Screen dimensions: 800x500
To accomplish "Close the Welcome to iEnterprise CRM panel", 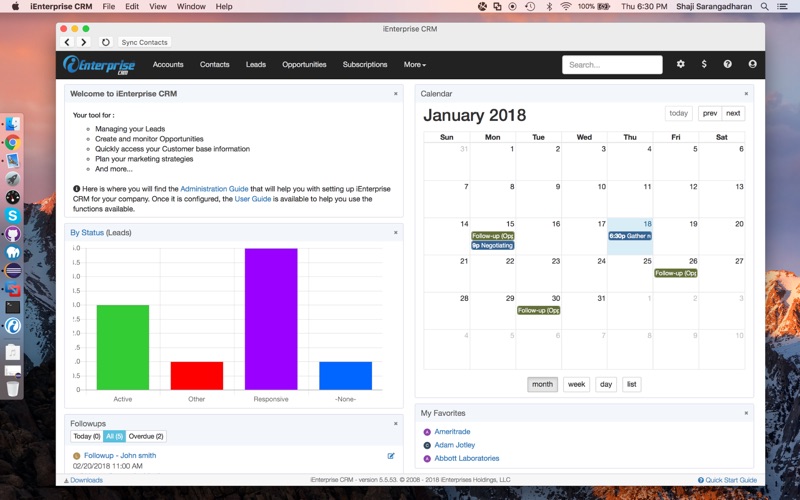I will (395, 94).
